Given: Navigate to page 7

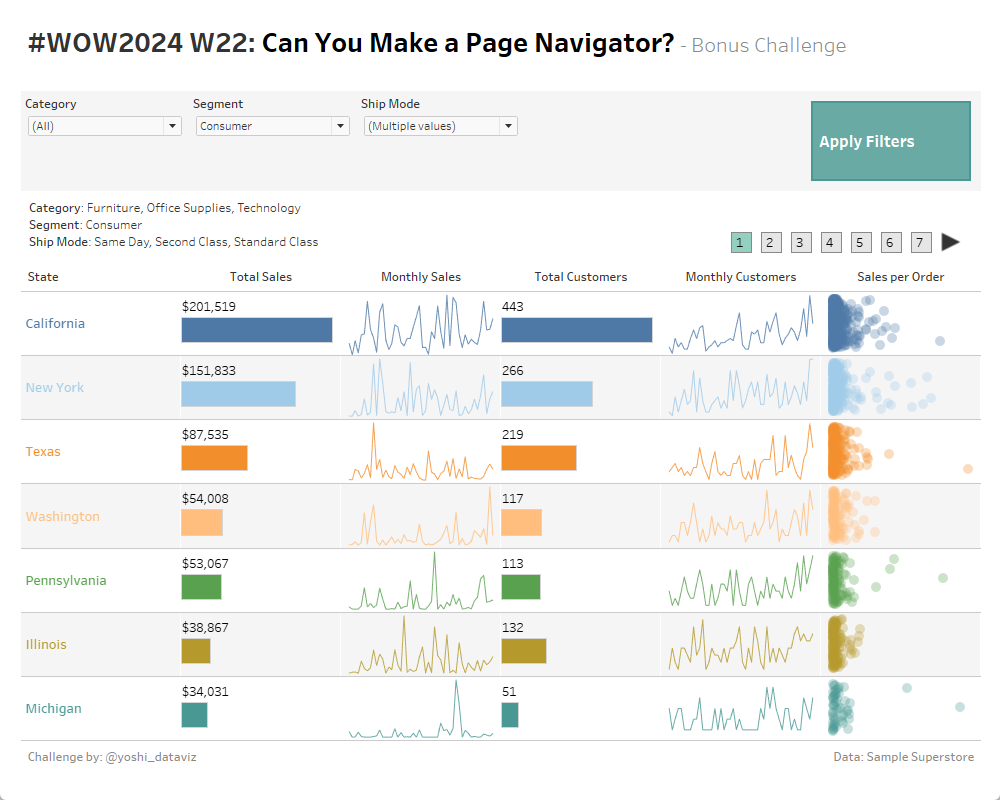Looking at the screenshot, I should (x=921, y=242).
